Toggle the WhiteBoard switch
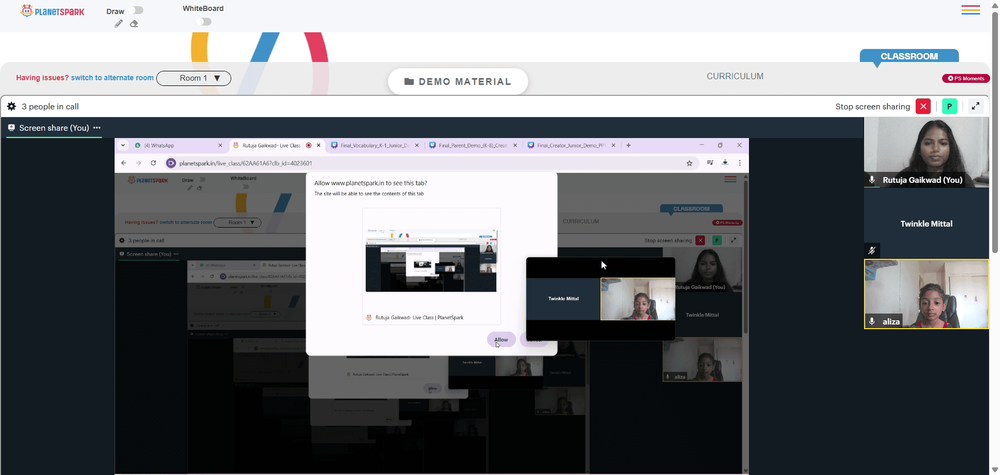 tap(203, 22)
